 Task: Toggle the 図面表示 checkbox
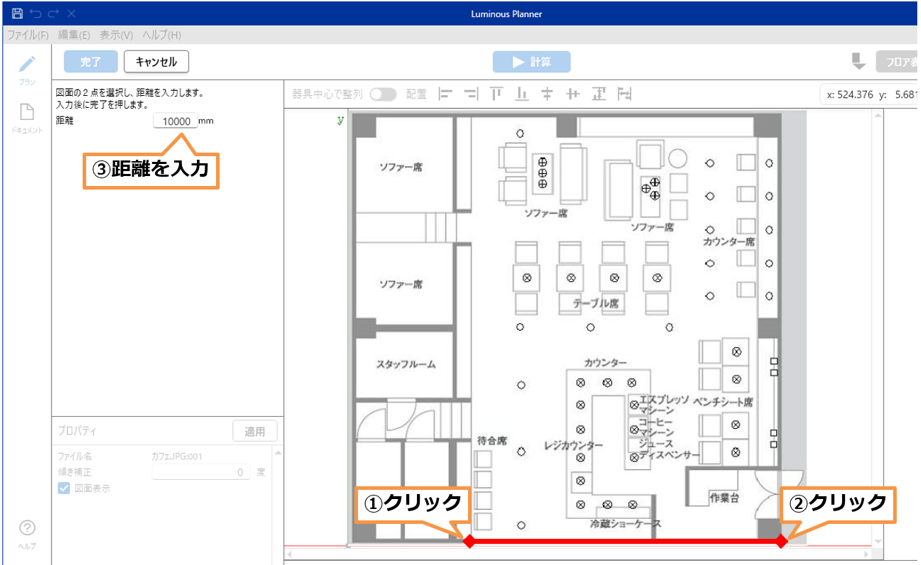coord(64,488)
